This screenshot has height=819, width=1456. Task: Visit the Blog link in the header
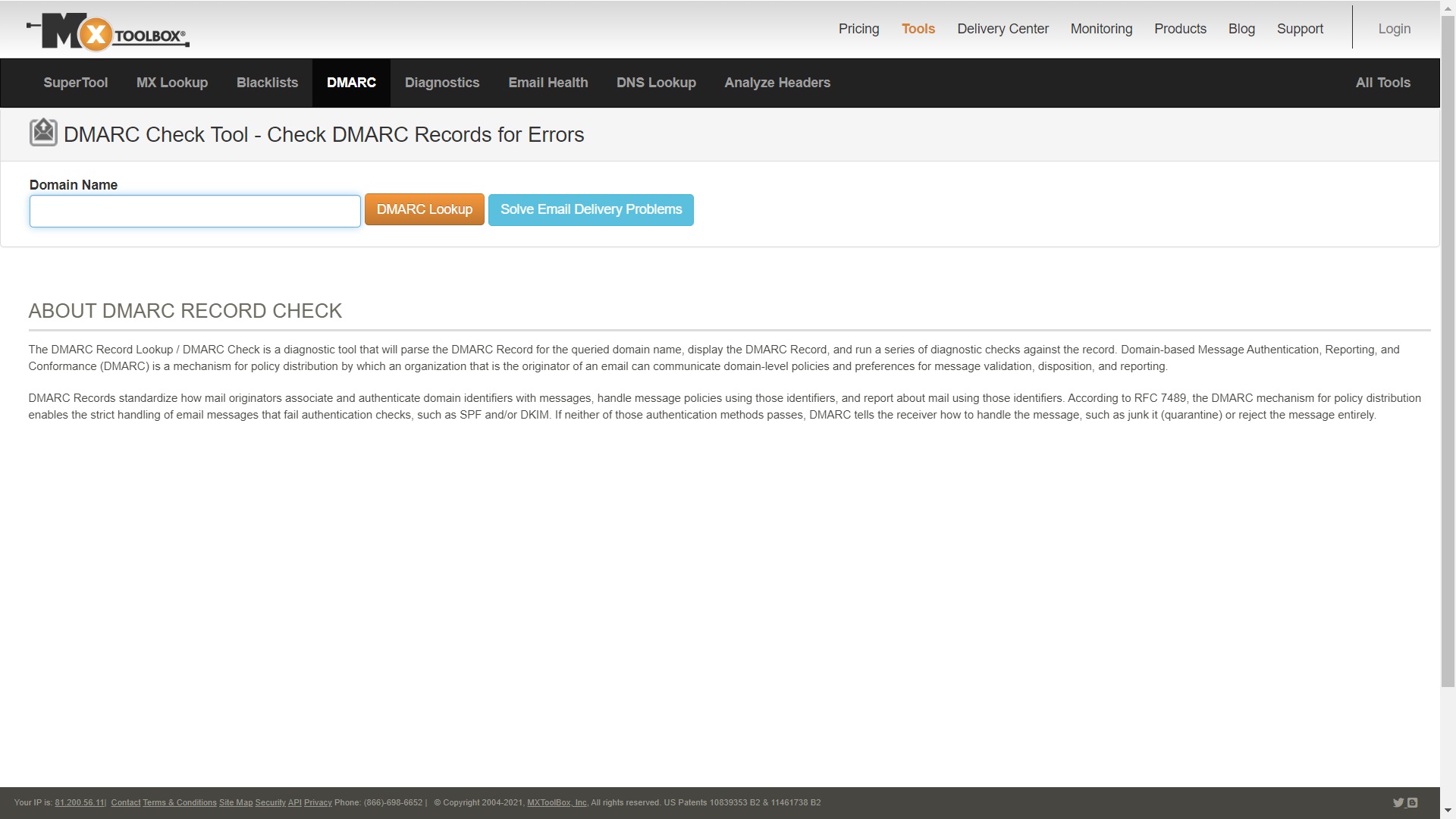click(1241, 29)
